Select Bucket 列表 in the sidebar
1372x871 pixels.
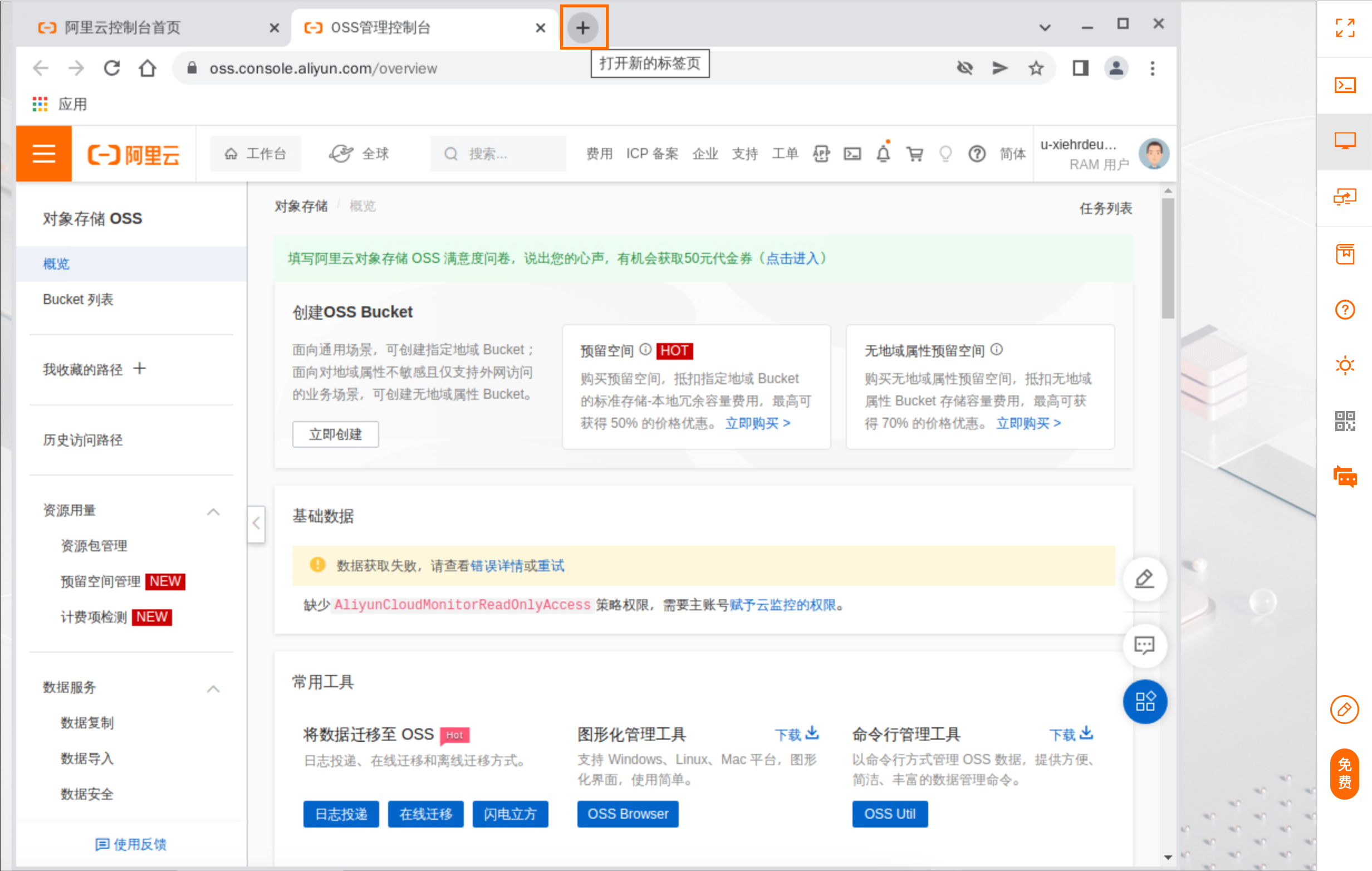78,299
